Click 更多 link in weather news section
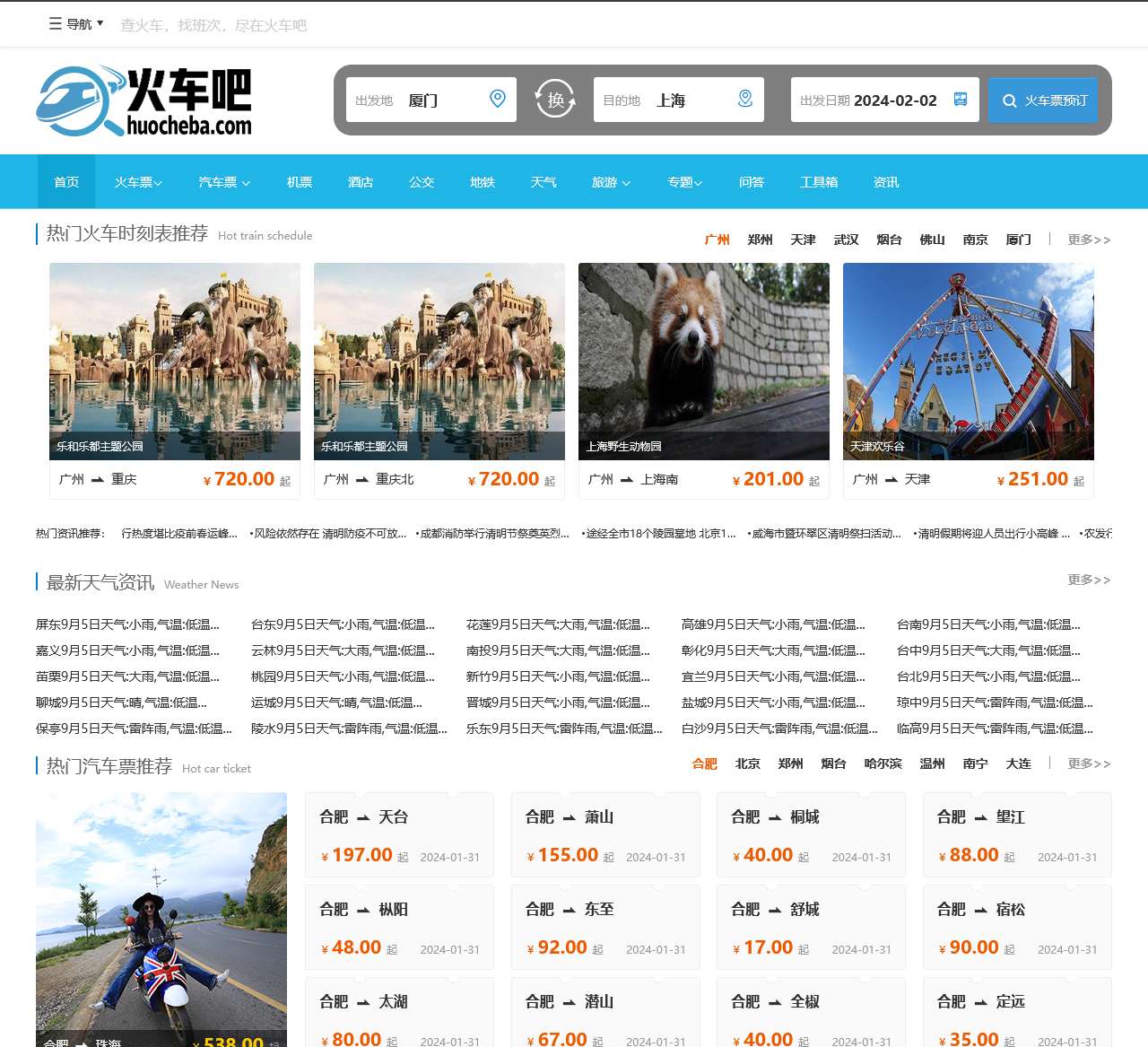The width and height of the screenshot is (1148, 1047). [x=1089, y=580]
